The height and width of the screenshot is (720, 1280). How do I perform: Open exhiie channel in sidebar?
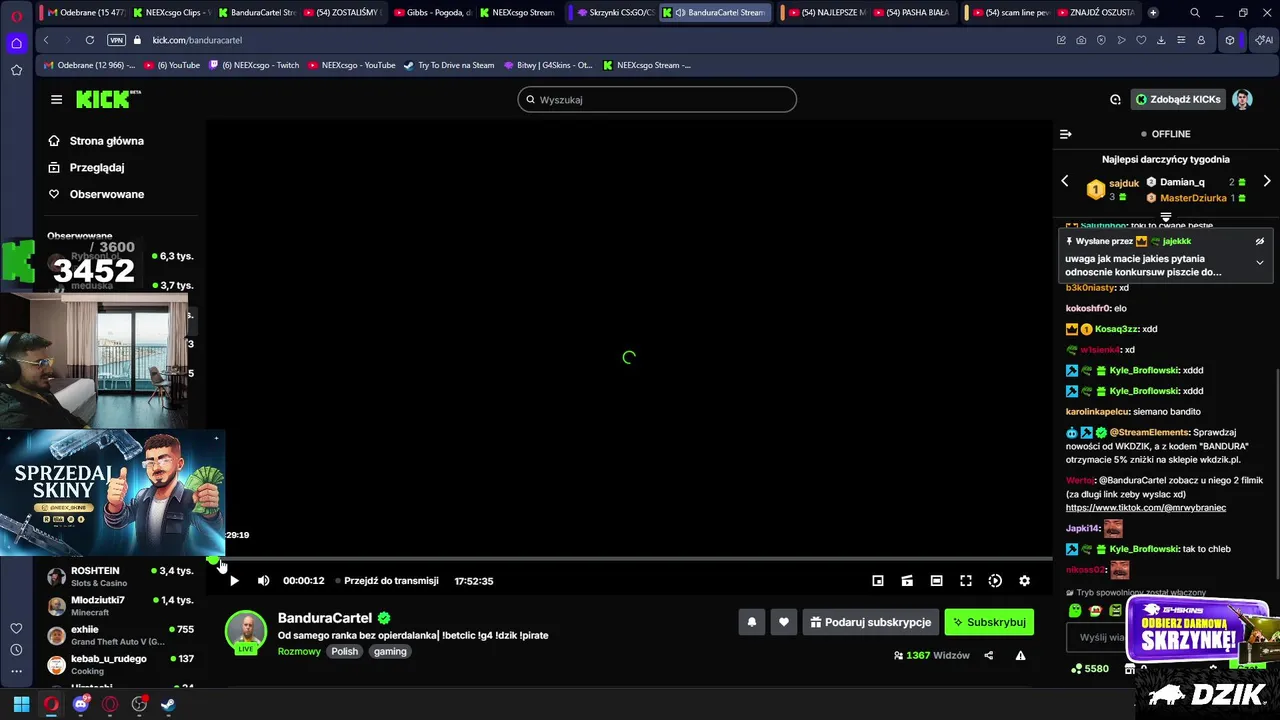[x=120, y=635]
